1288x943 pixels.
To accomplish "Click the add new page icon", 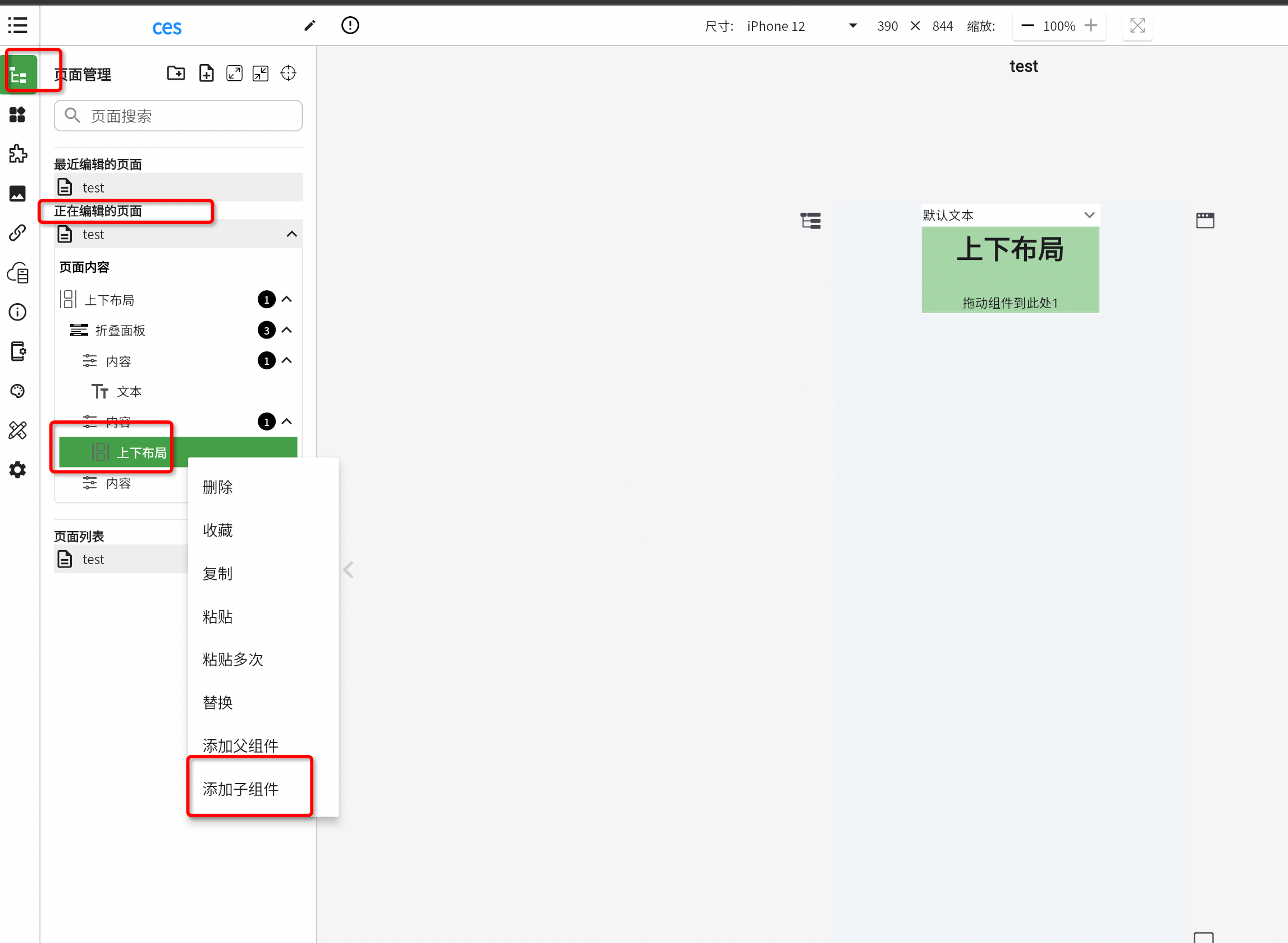I will coord(206,73).
